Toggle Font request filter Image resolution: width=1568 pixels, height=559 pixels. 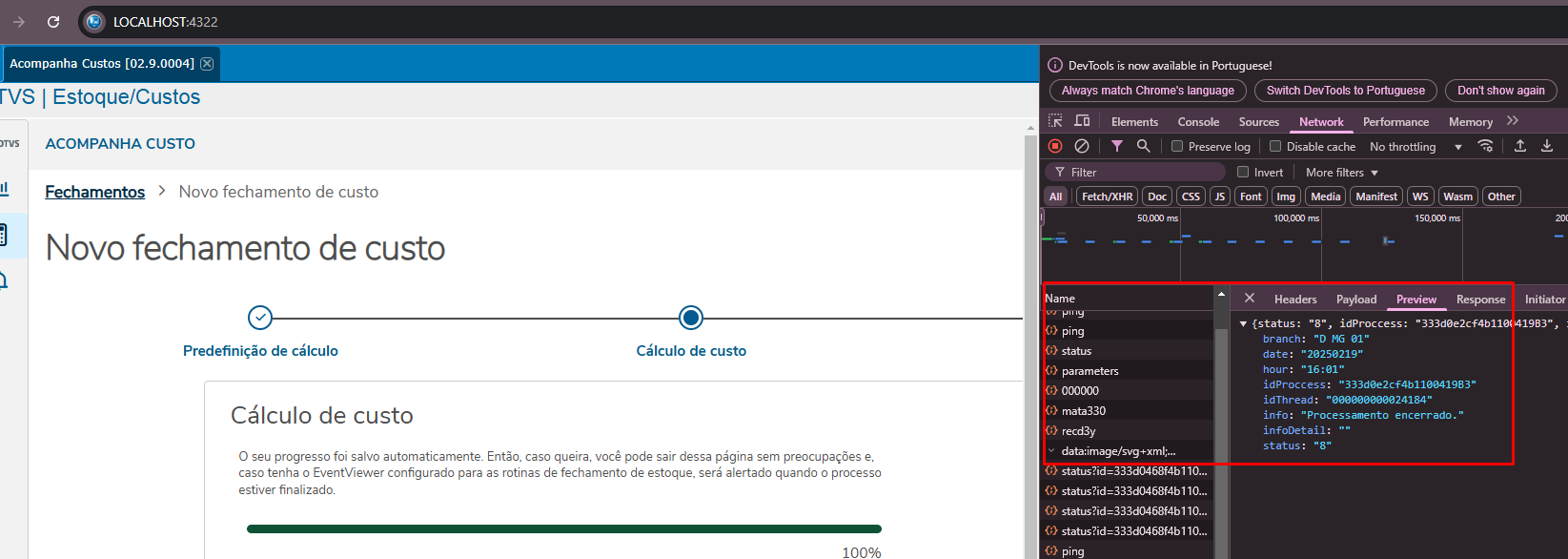(1251, 197)
